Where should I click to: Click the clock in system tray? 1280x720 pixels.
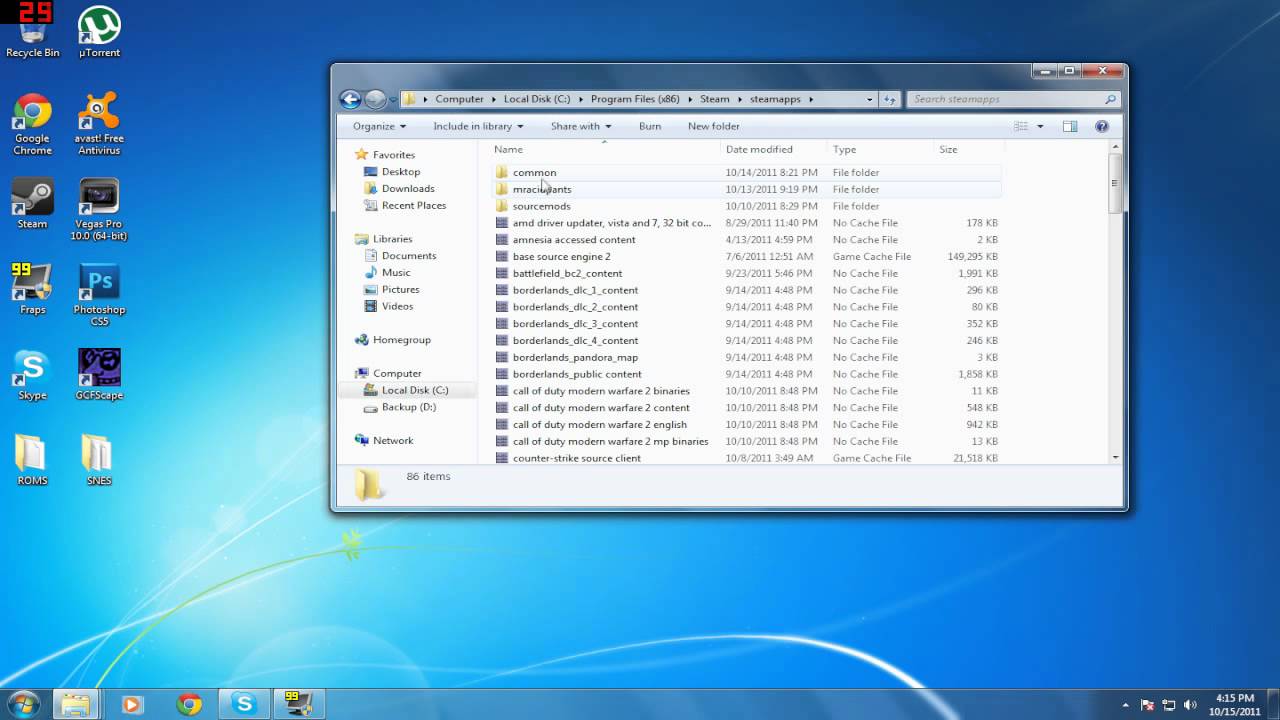tap(1235, 705)
